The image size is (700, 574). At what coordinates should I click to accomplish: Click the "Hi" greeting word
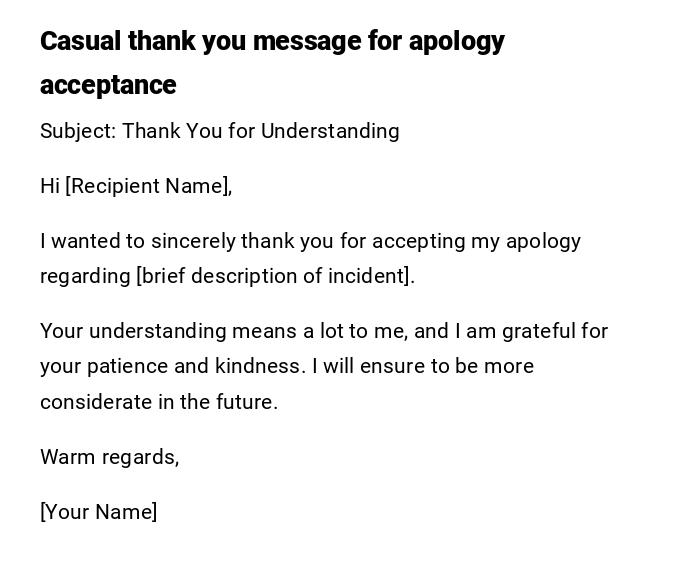tap(50, 186)
